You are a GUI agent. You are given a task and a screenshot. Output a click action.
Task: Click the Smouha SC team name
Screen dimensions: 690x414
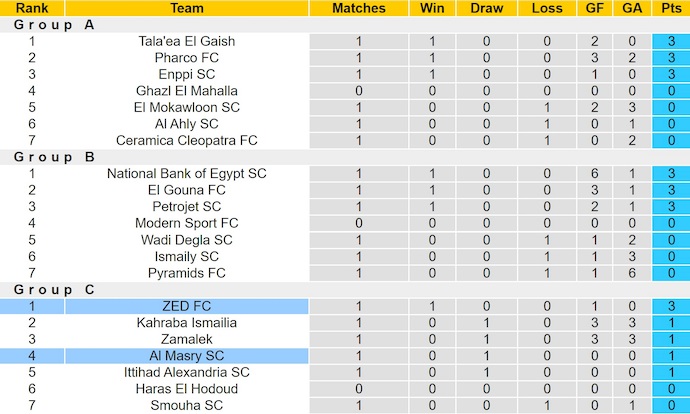pos(186,405)
